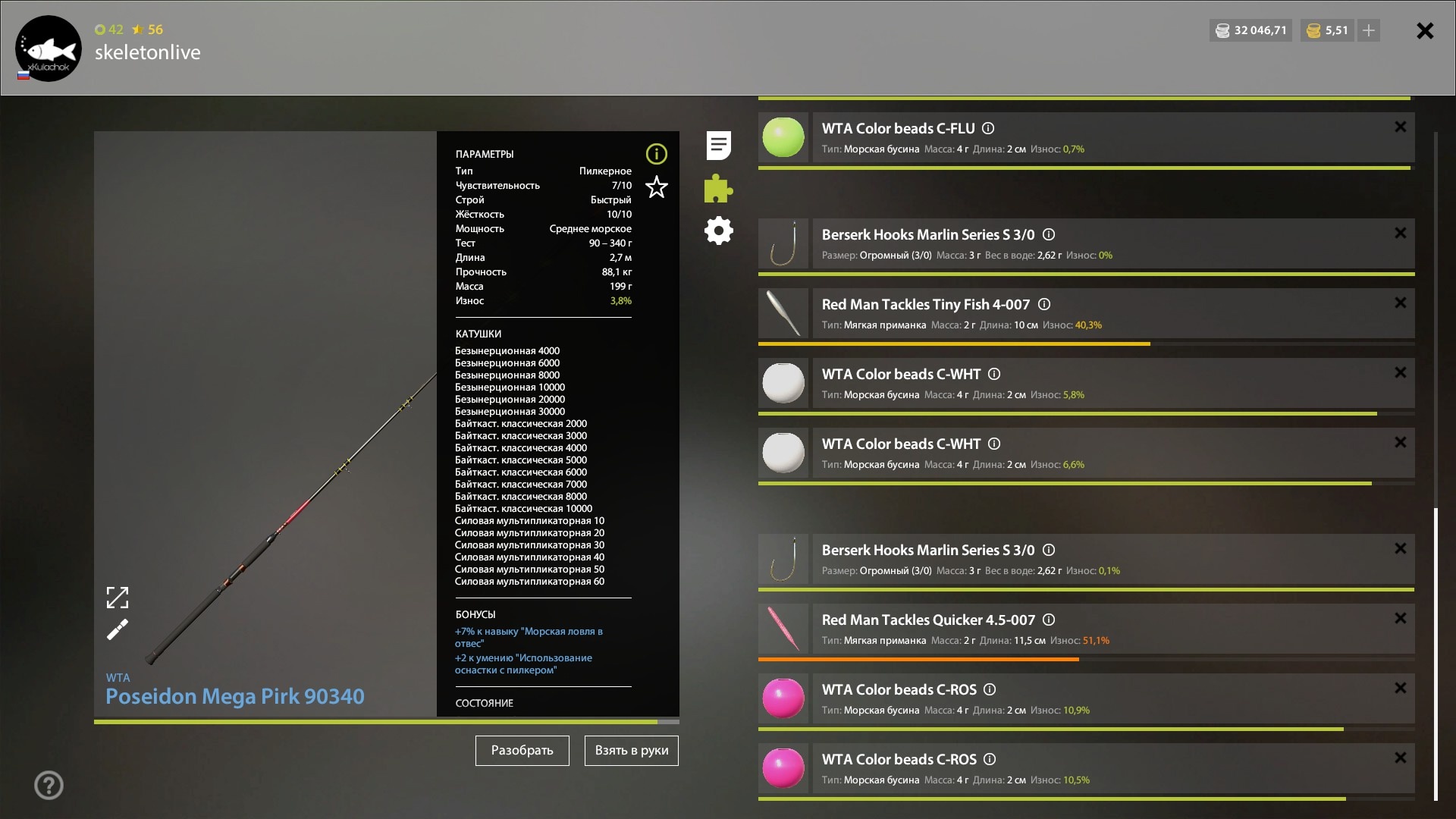The image size is (1456, 819).
Task: Click the Poseidon Mega Pirk 90340 name
Action: click(x=234, y=696)
